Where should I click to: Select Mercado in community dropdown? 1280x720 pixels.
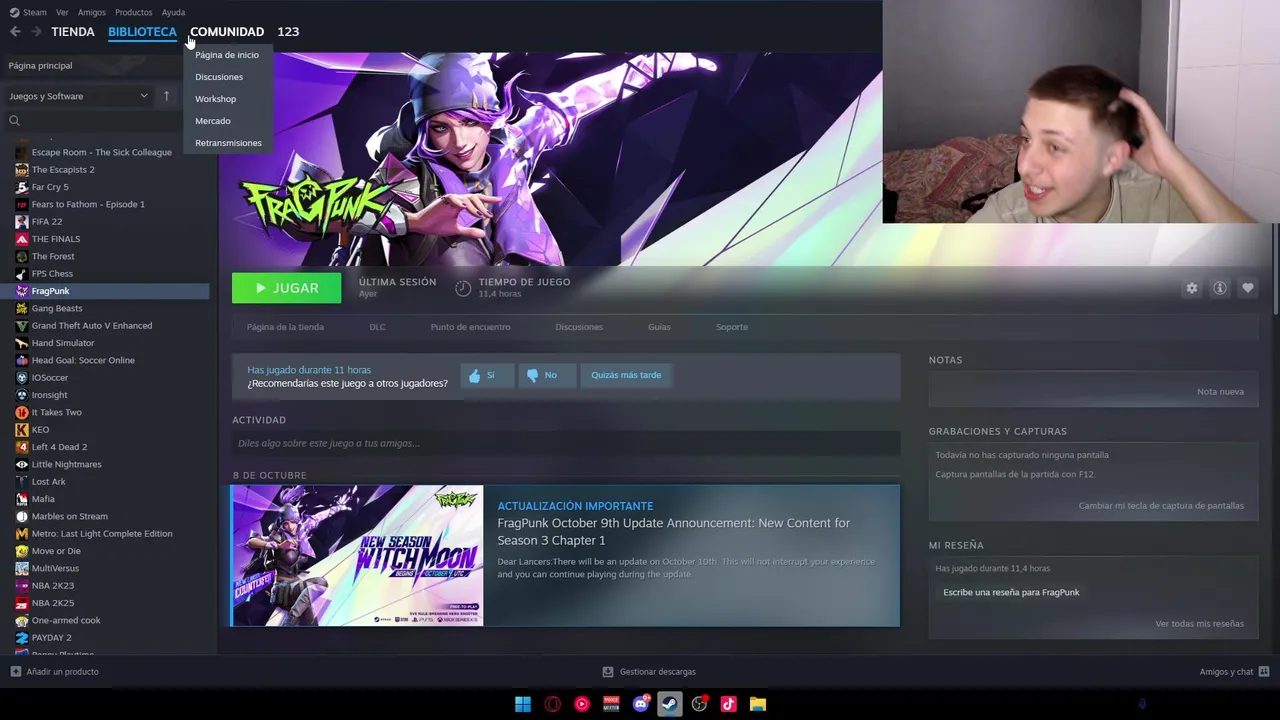tap(213, 121)
